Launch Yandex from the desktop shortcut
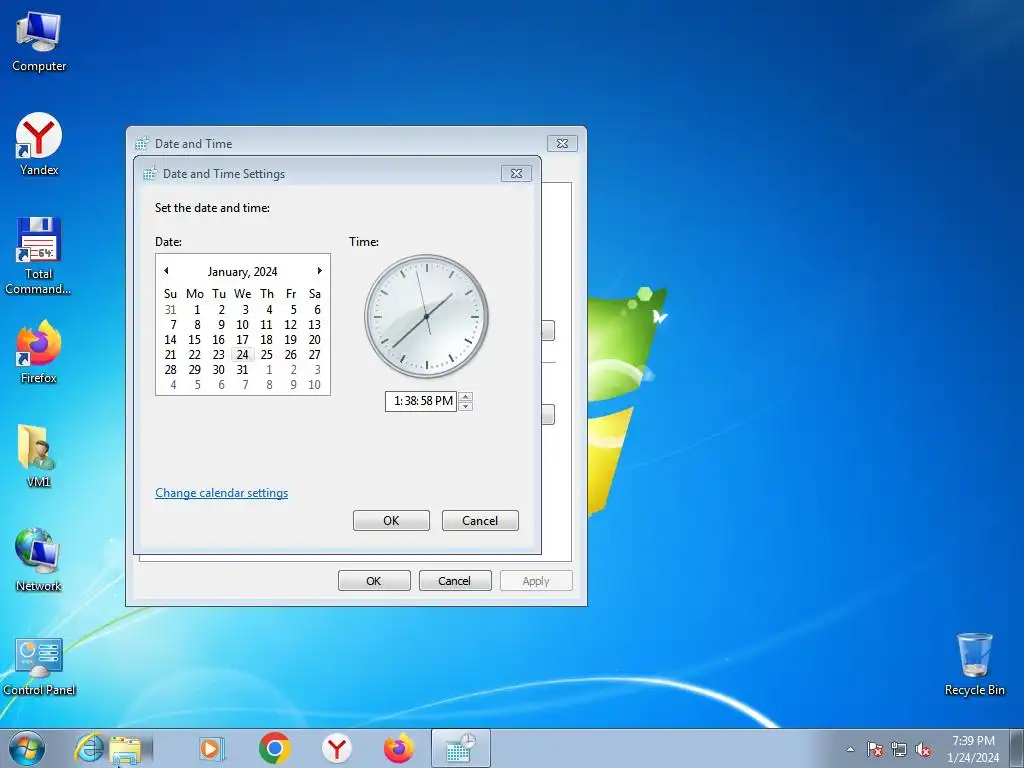This screenshot has height=768, width=1024. 39,144
